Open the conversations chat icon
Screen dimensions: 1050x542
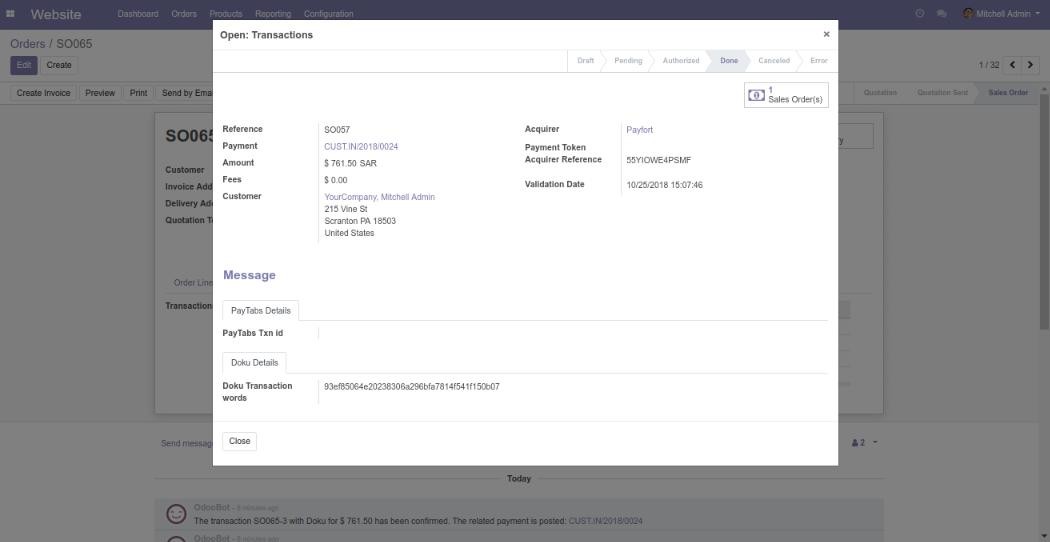(942, 13)
